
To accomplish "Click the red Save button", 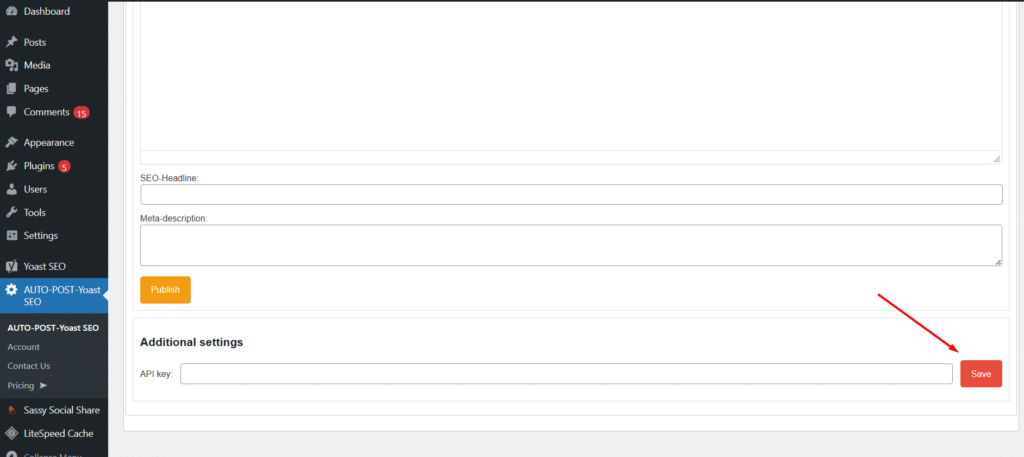I will 981,374.
